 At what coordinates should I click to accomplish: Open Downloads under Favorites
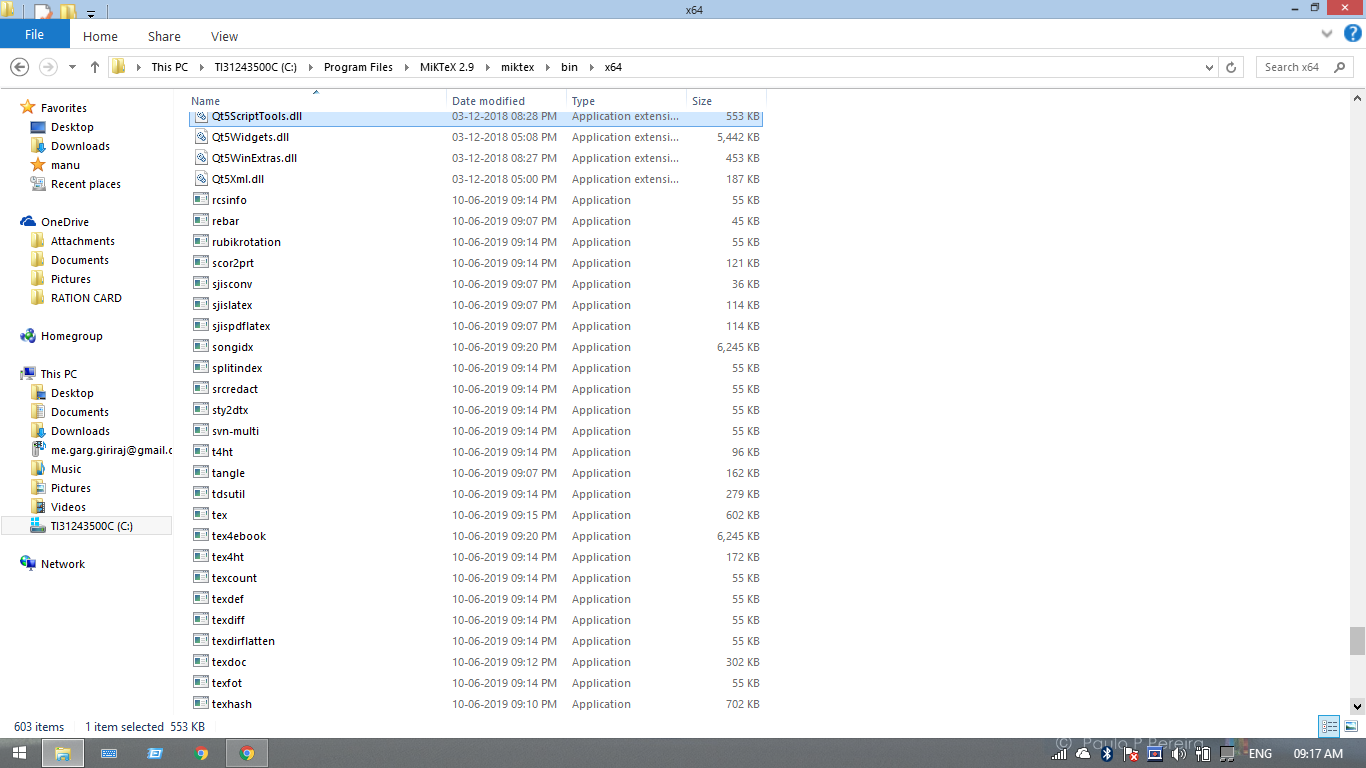click(x=80, y=146)
